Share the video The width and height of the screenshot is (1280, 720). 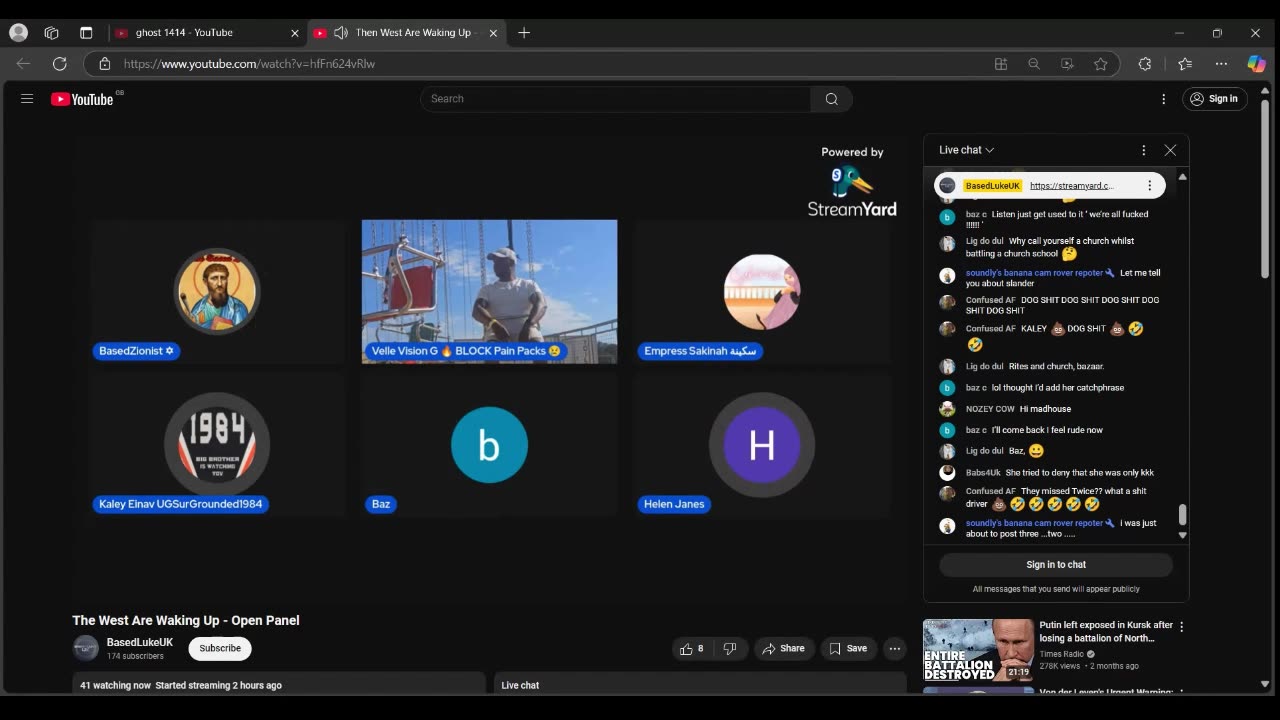(x=783, y=649)
